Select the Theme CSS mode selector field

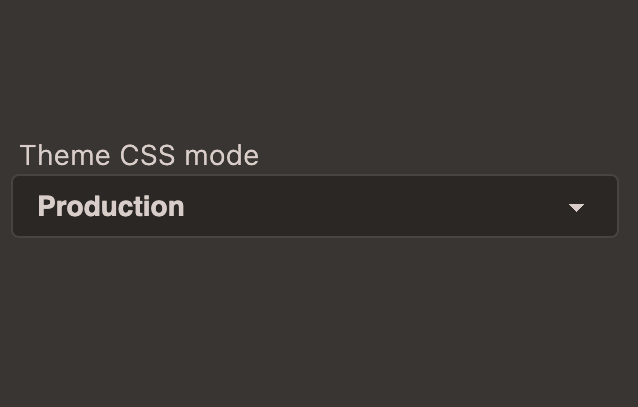pyautogui.click(x=314, y=207)
